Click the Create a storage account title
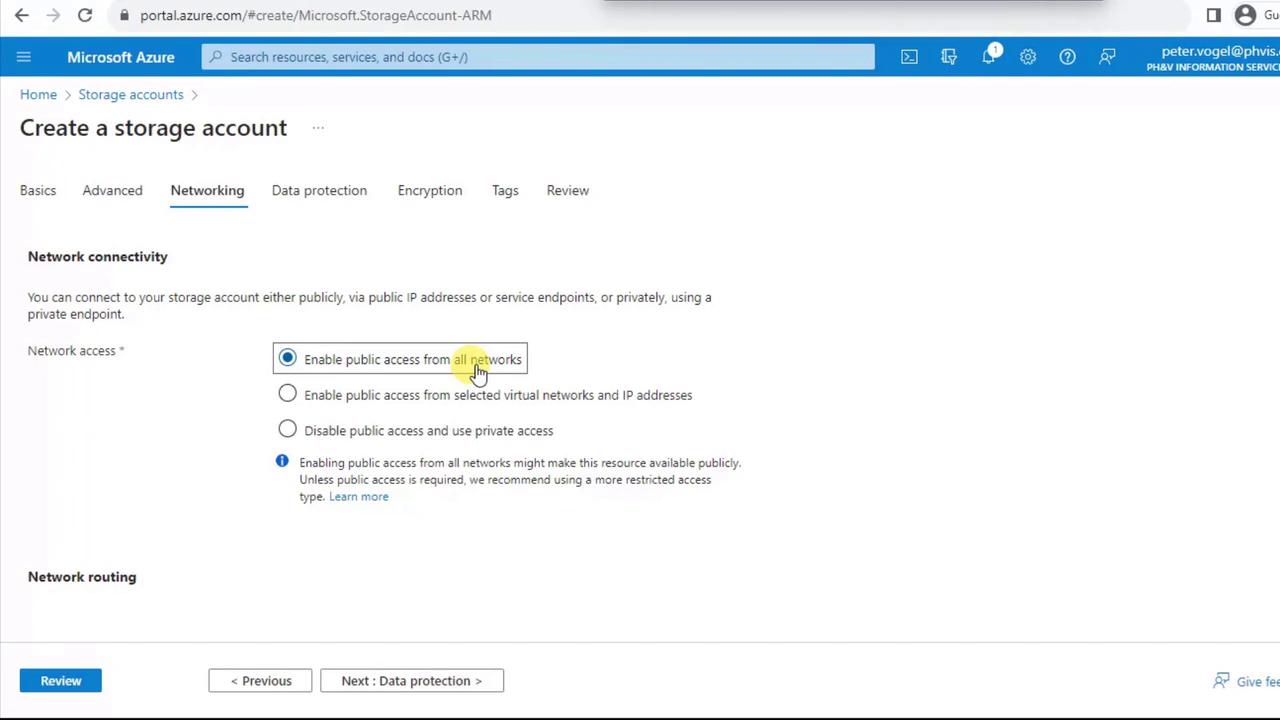This screenshot has height=720, width=1280. [153, 128]
